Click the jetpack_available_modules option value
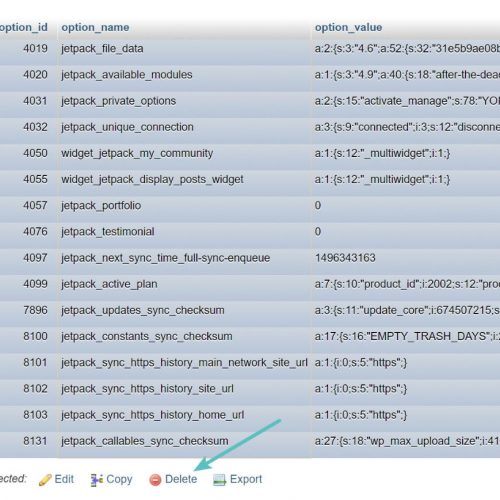500x500 pixels. pyautogui.click(x=407, y=75)
